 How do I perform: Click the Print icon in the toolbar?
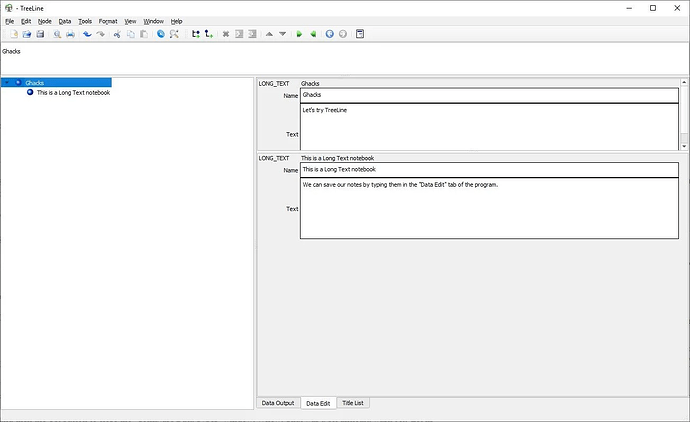[70, 34]
